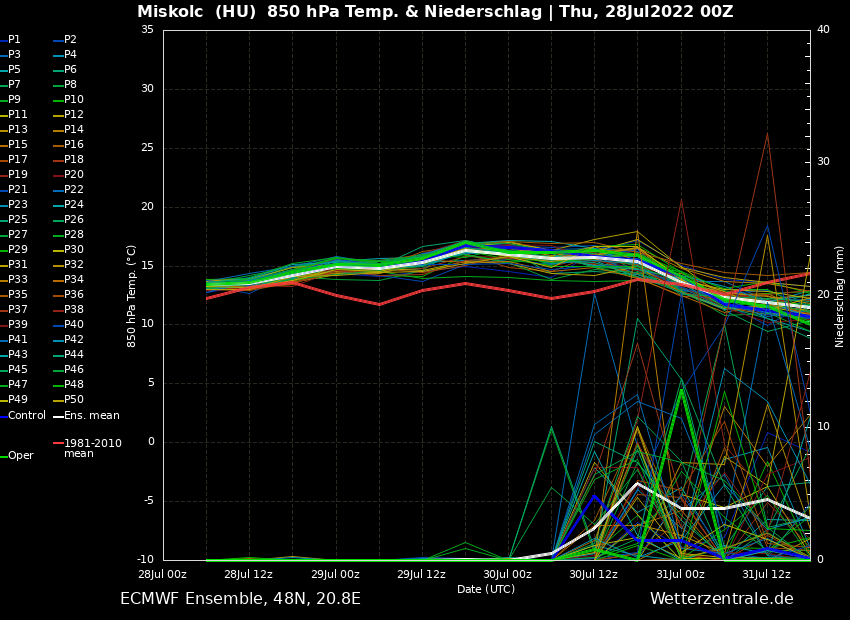Click the white swatch beside Ens. mean
Viewport: 850px width, 620px height.
point(58,416)
